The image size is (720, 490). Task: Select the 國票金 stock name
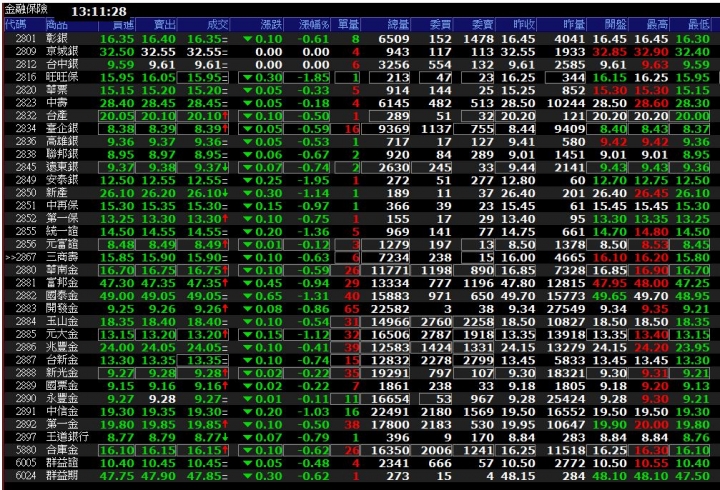(62, 386)
